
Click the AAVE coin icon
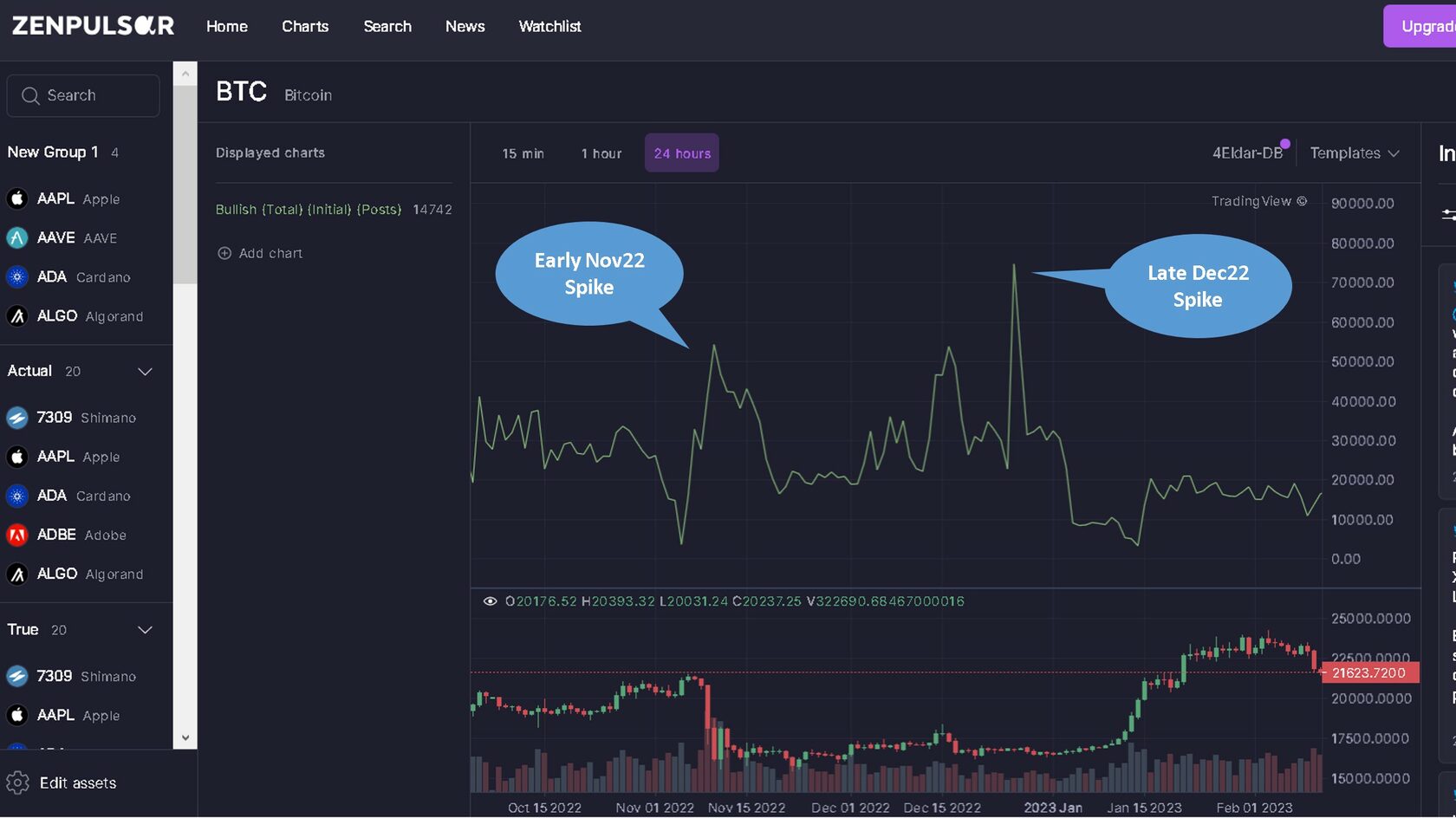(x=17, y=237)
